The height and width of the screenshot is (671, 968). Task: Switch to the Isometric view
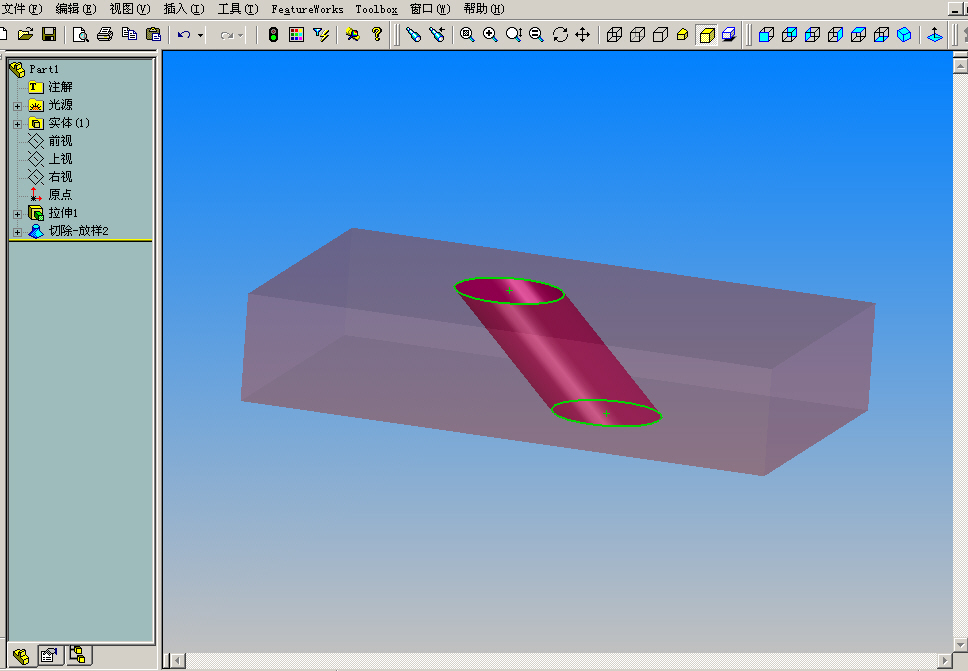pyautogui.click(x=904, y=35)
